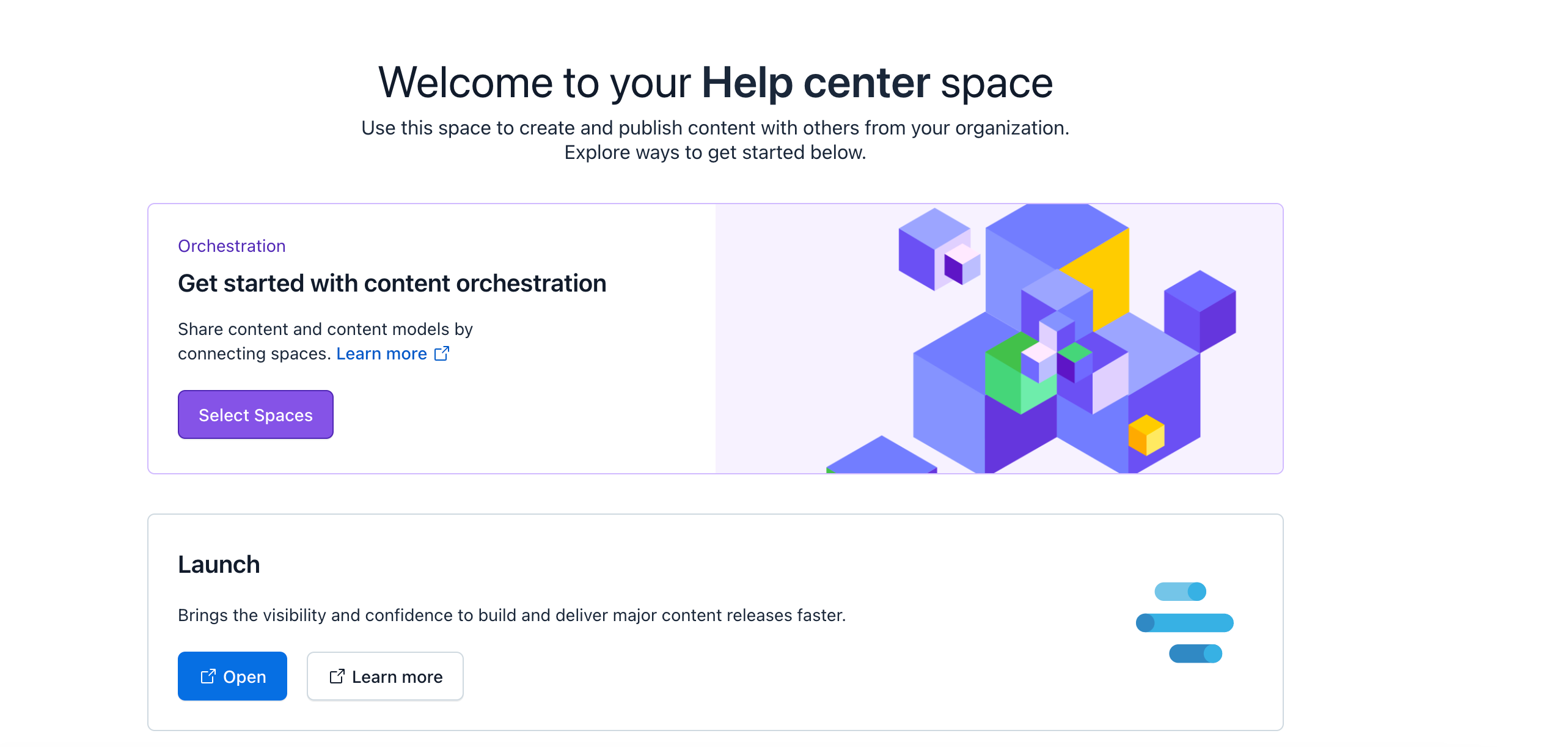Click the Launch card heading
This screenshot has width=1568, height=747.
(219, 564)
